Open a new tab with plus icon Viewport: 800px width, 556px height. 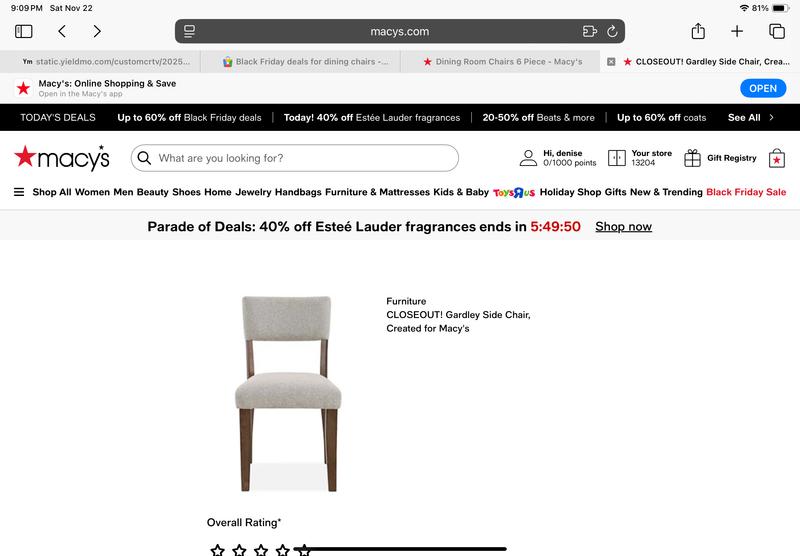(737, 32)
